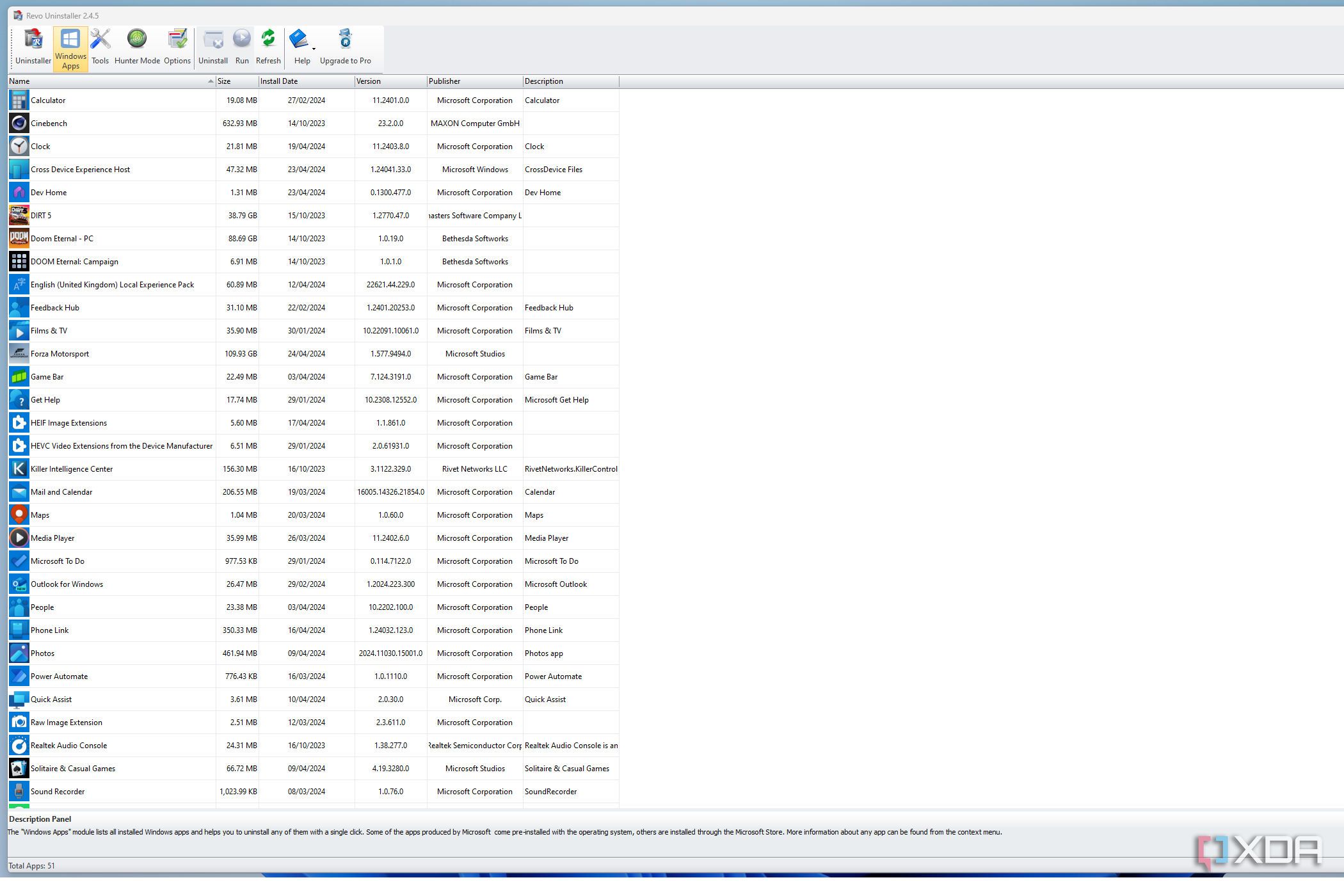Select Outlook for Windows icon

pyautogui.click(x=19, y=584)
